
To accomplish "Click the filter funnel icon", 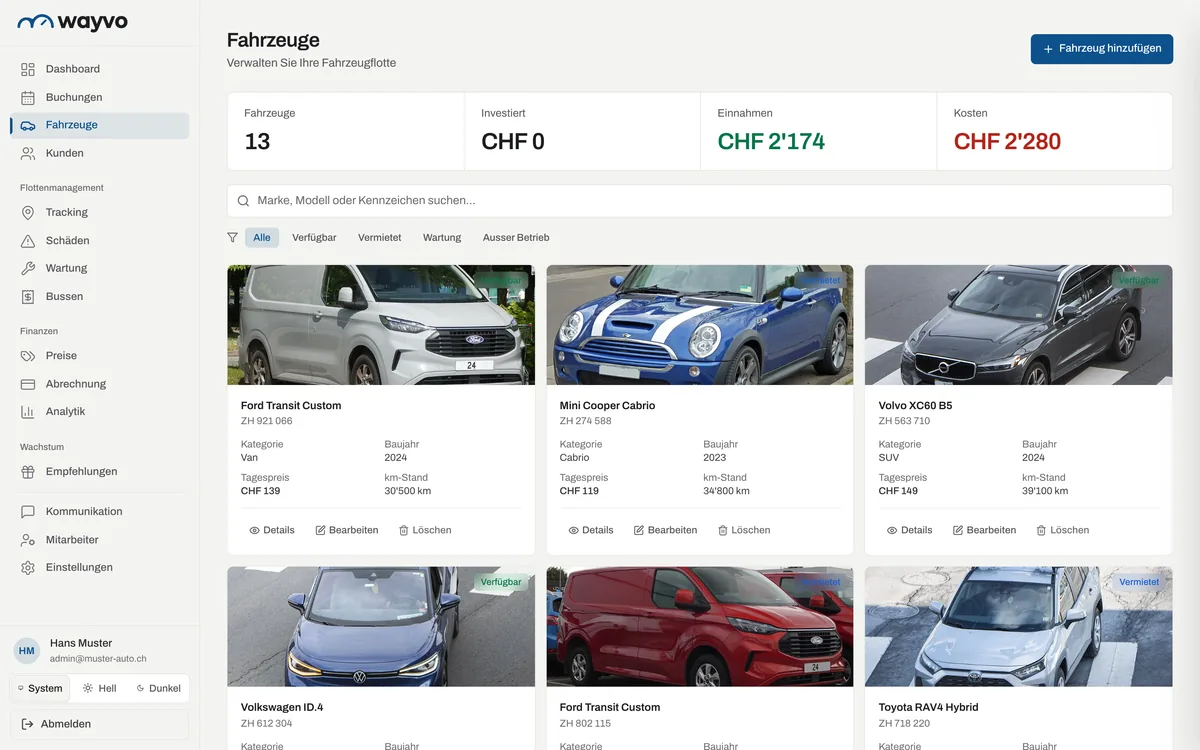I will tap(233, 238).
